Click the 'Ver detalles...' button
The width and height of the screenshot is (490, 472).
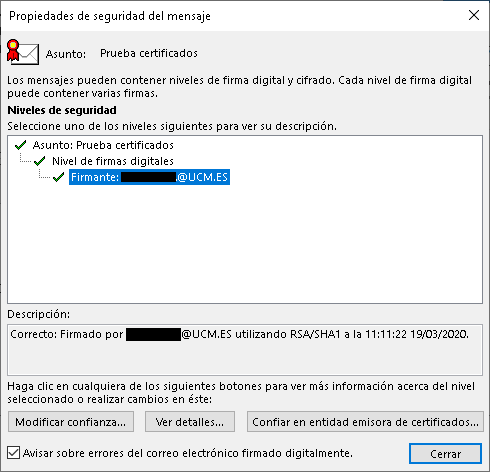190,422
